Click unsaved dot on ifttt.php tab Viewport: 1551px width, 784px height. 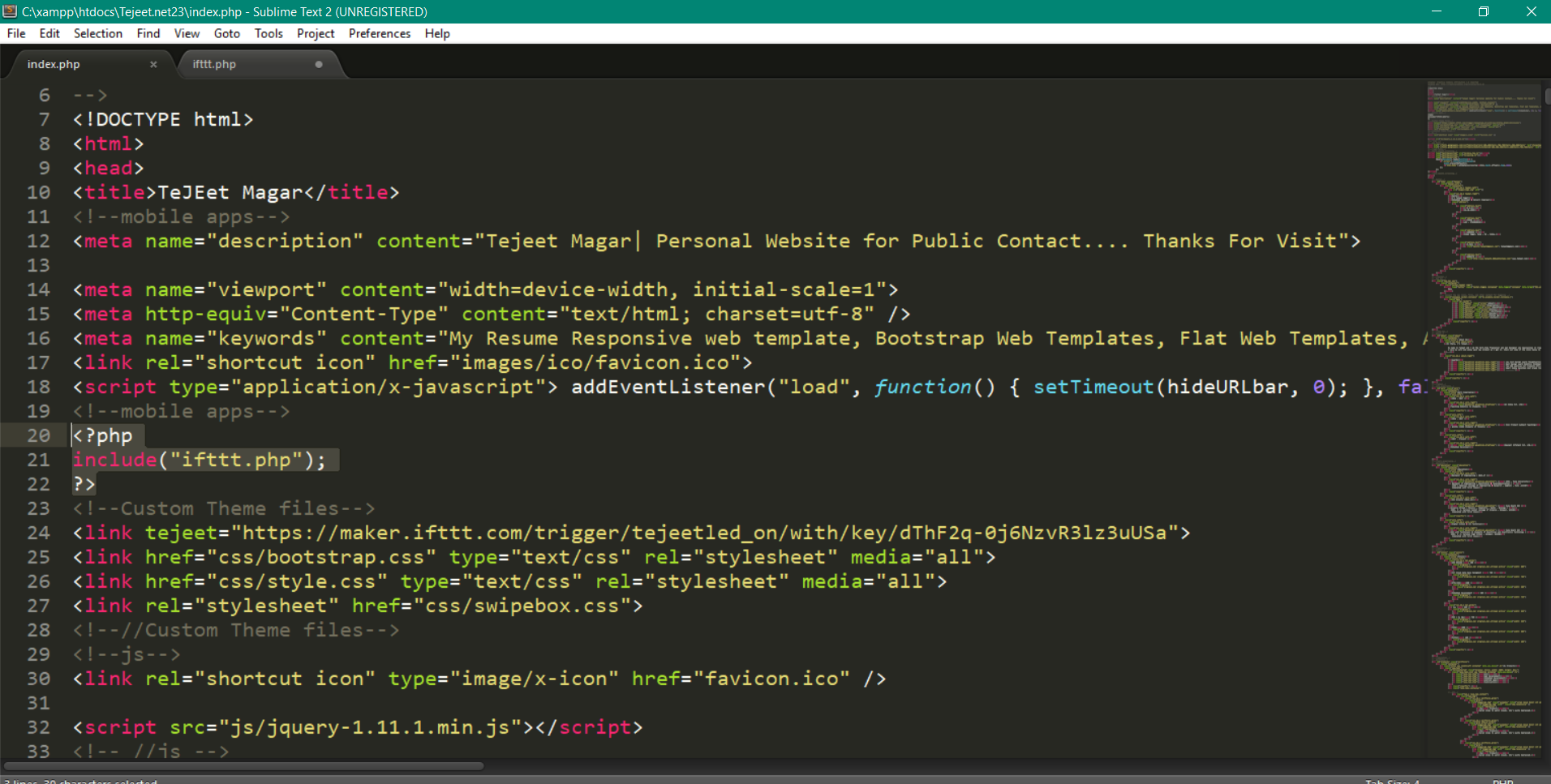pyautogui.click(x=319, y=64)
